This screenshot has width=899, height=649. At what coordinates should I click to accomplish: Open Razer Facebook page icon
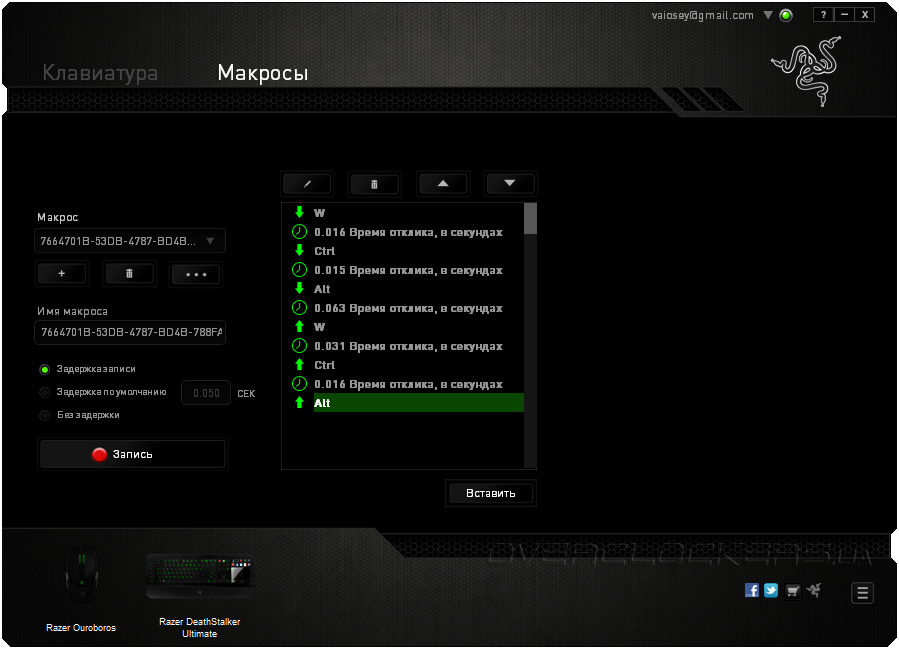click(752, 590)
